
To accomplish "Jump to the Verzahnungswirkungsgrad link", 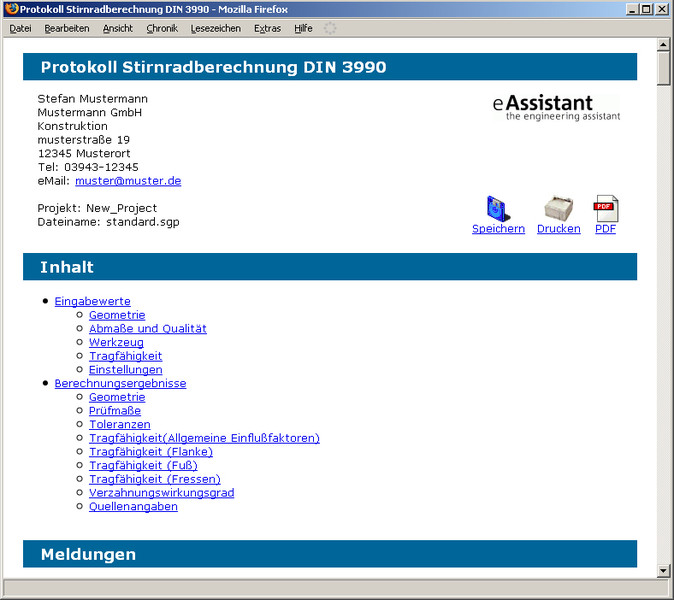I will click(x=161, y=493).
